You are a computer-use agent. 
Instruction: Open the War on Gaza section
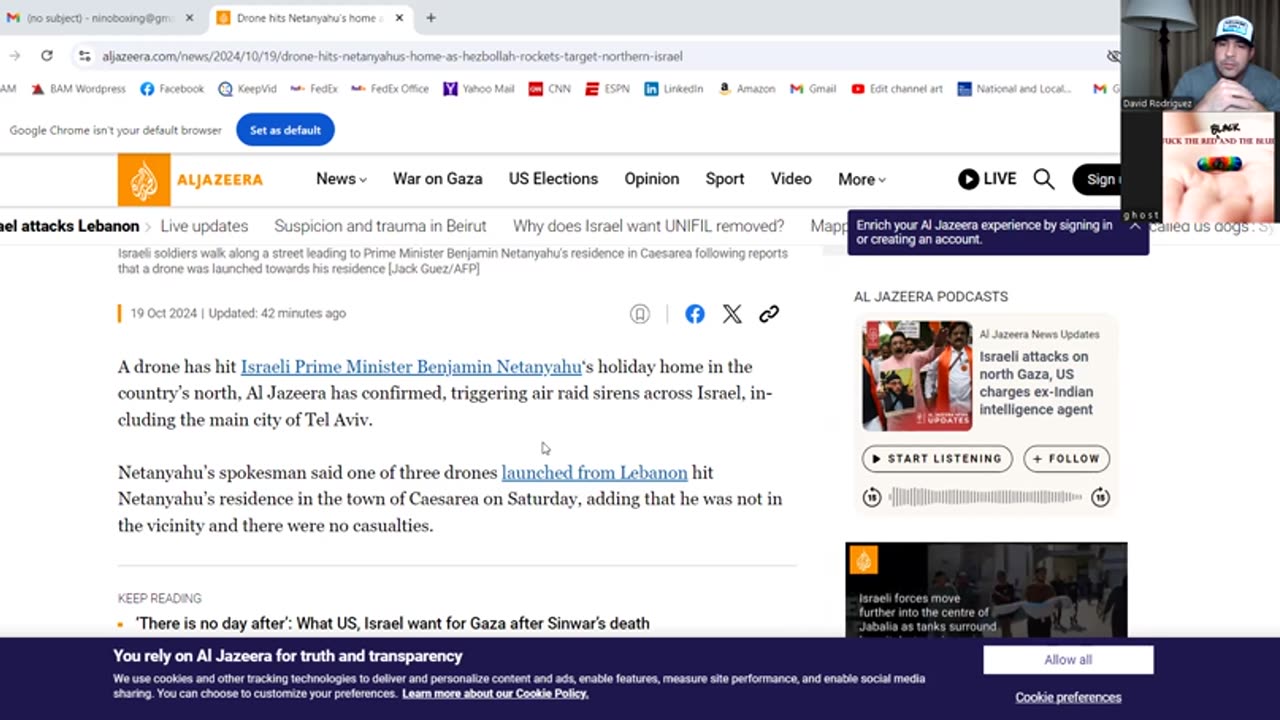[437, 179]
